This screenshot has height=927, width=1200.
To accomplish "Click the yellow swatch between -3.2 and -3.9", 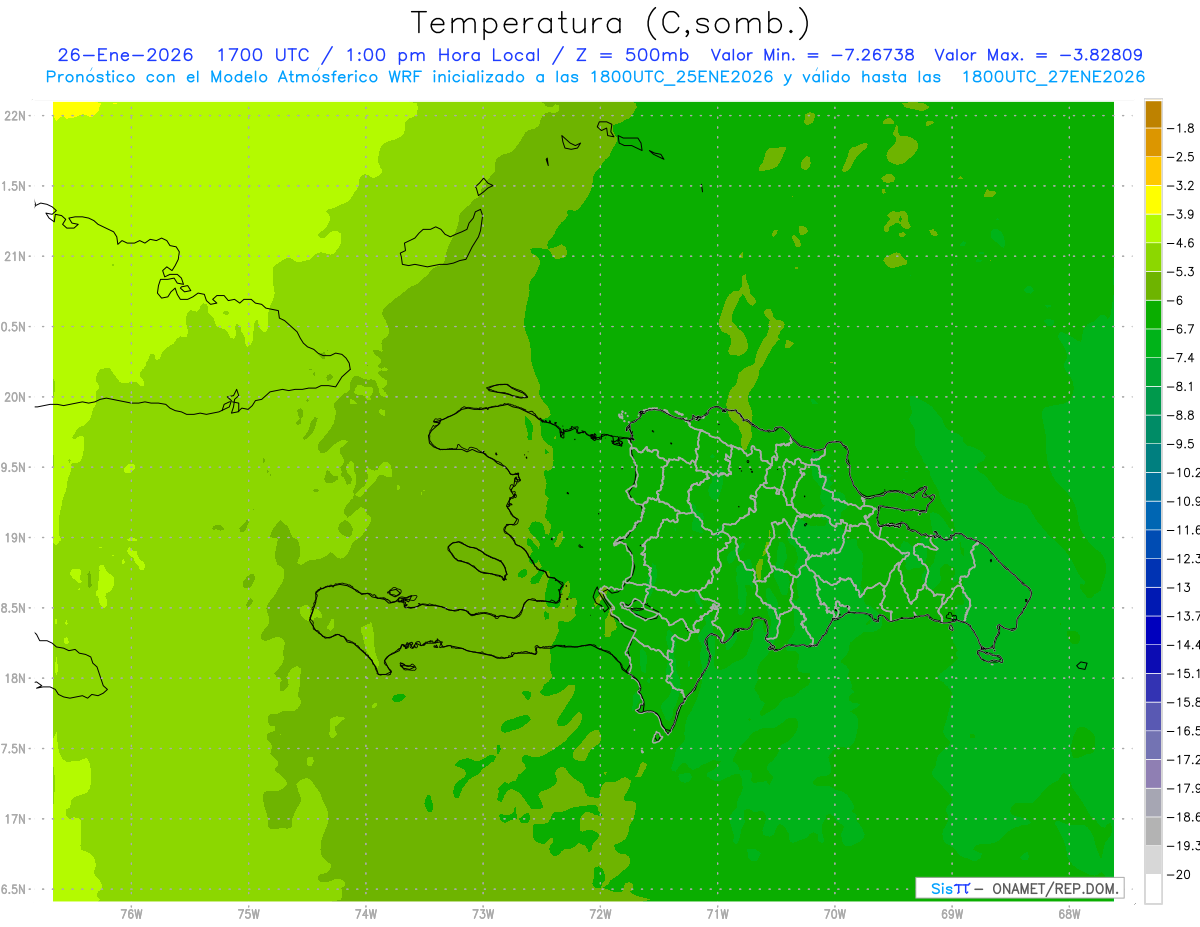I will pos(1153,200).
